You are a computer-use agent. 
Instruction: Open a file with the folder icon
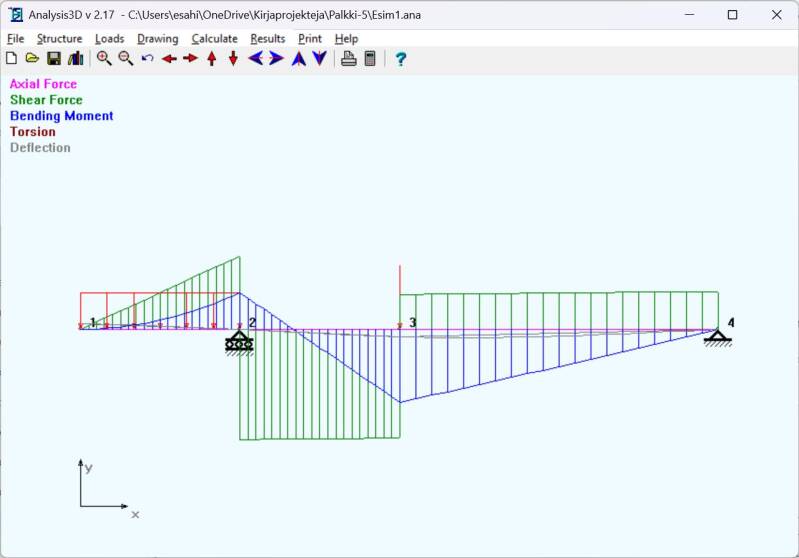[32, 59]
